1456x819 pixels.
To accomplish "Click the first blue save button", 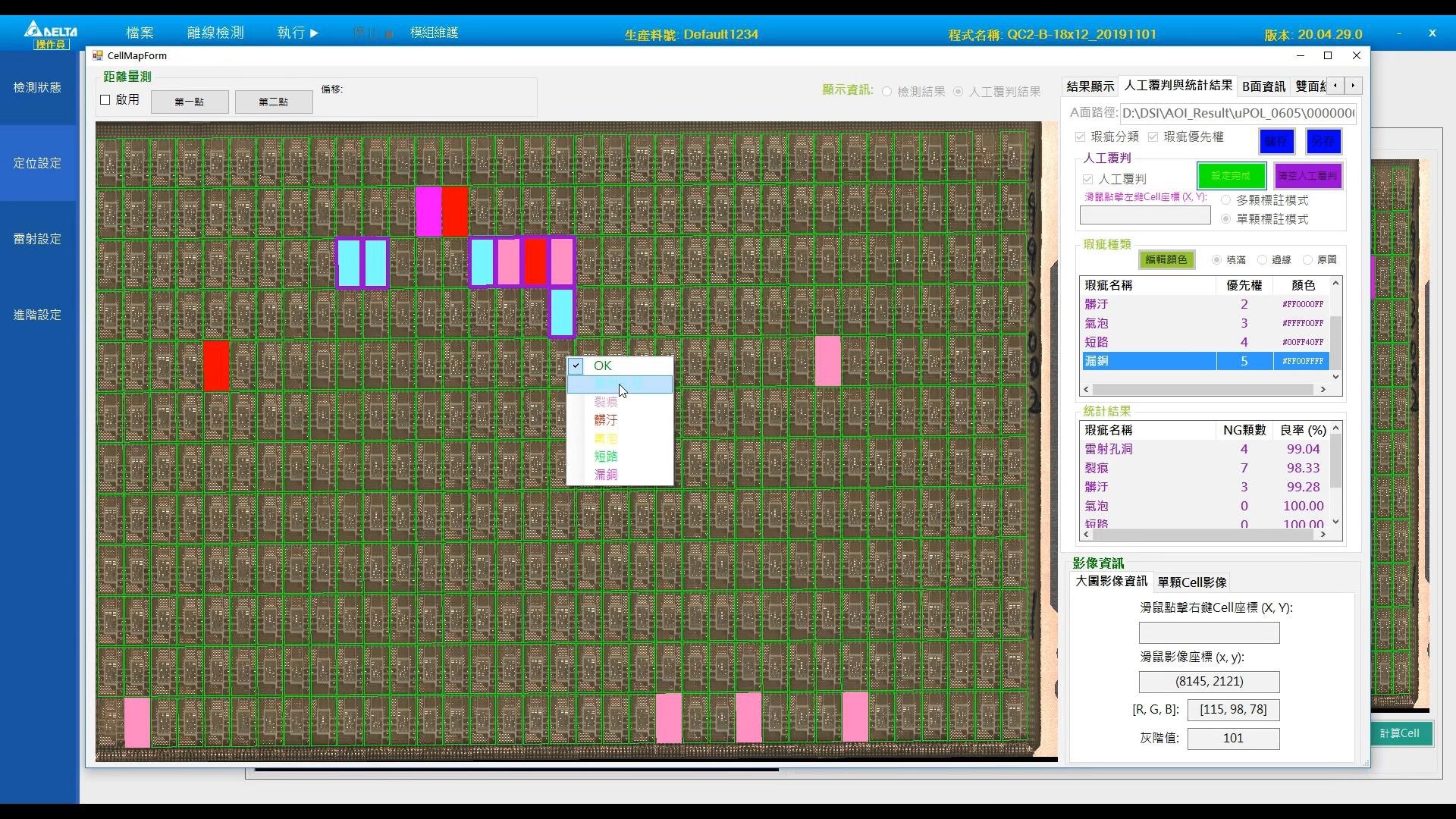I will tap(1276, 141).
